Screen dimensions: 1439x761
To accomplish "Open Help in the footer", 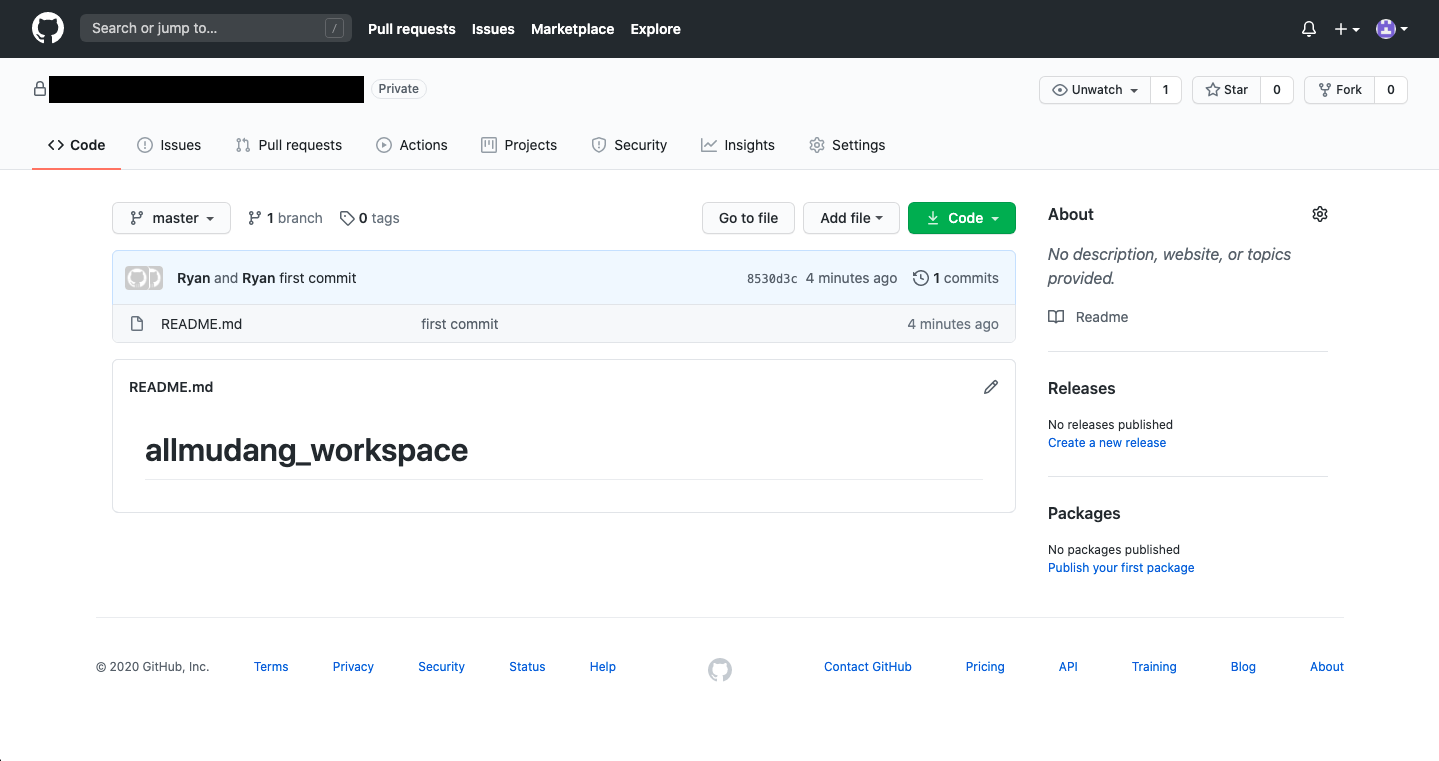I will coord(603,667).
